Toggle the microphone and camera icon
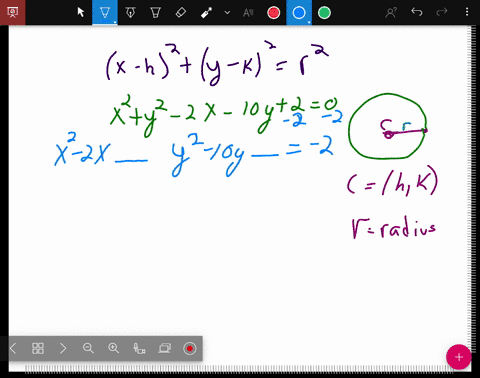480x378 pixels. click(x=139, y=349)
